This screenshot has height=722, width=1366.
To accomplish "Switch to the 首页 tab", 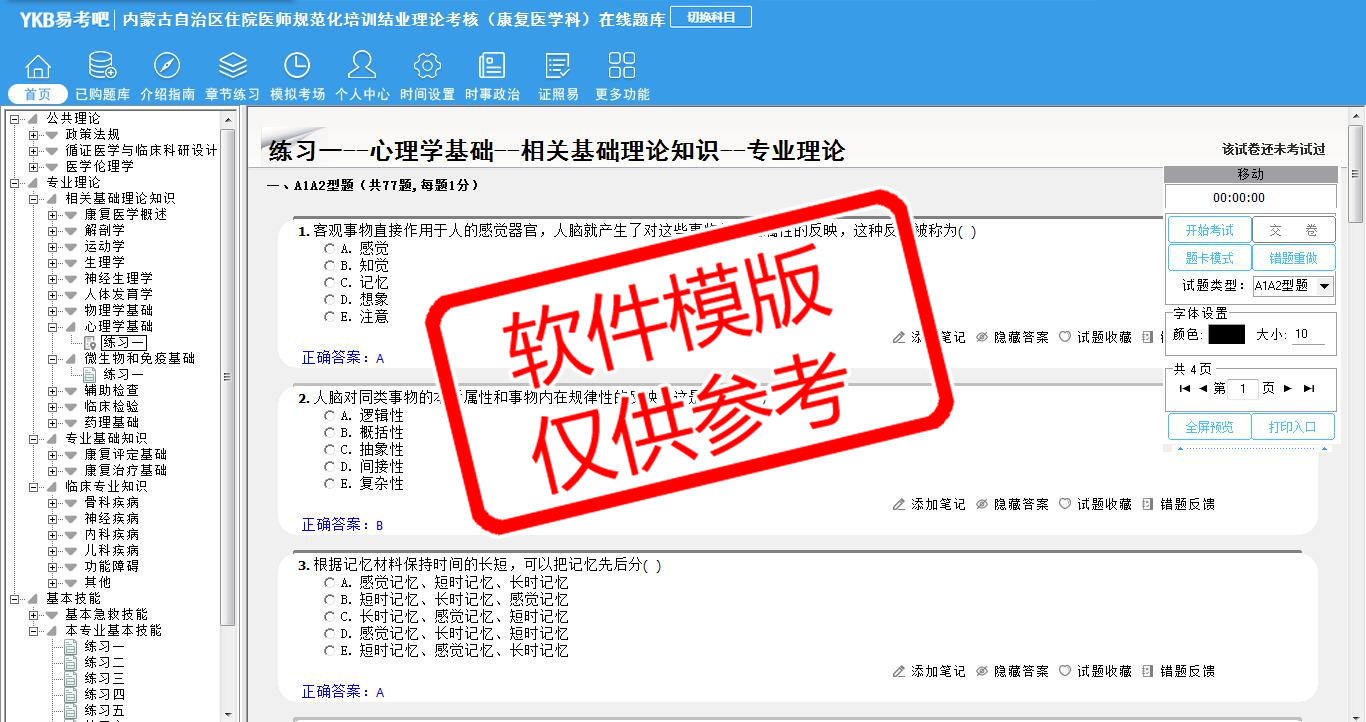I will point(38,94).
